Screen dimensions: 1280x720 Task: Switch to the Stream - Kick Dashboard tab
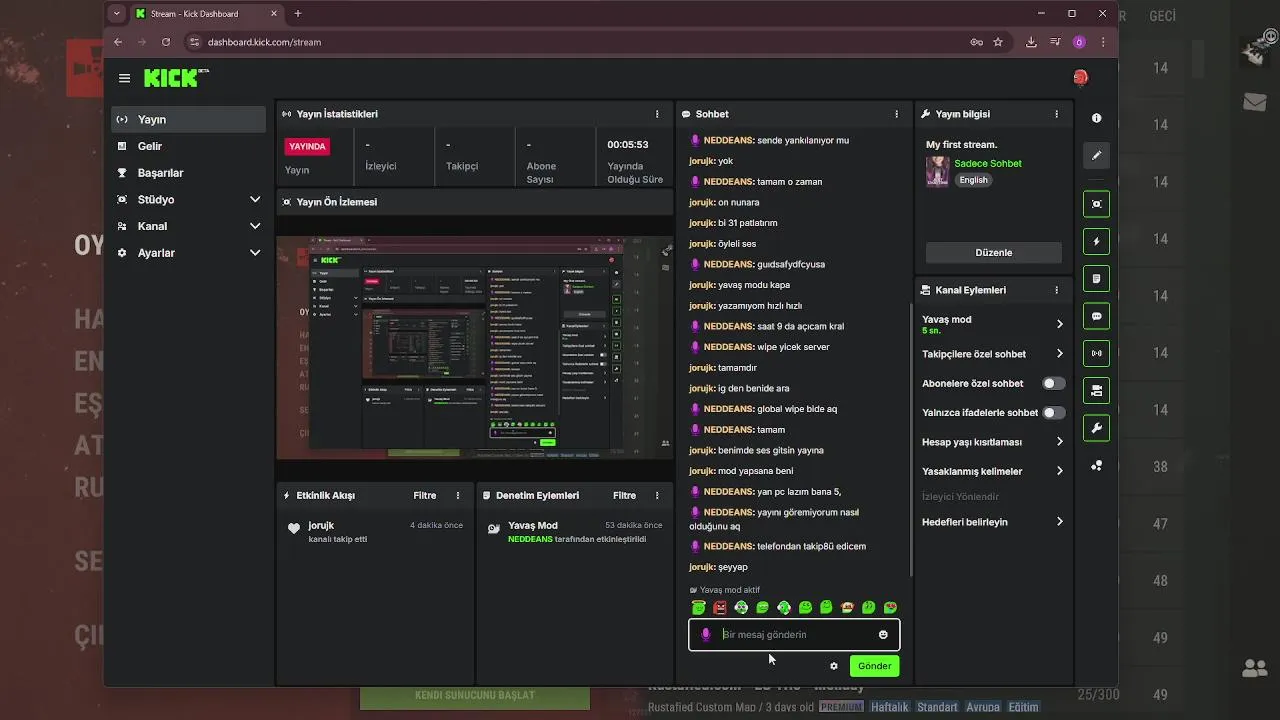pyautogui.click(x=205, y=14)
